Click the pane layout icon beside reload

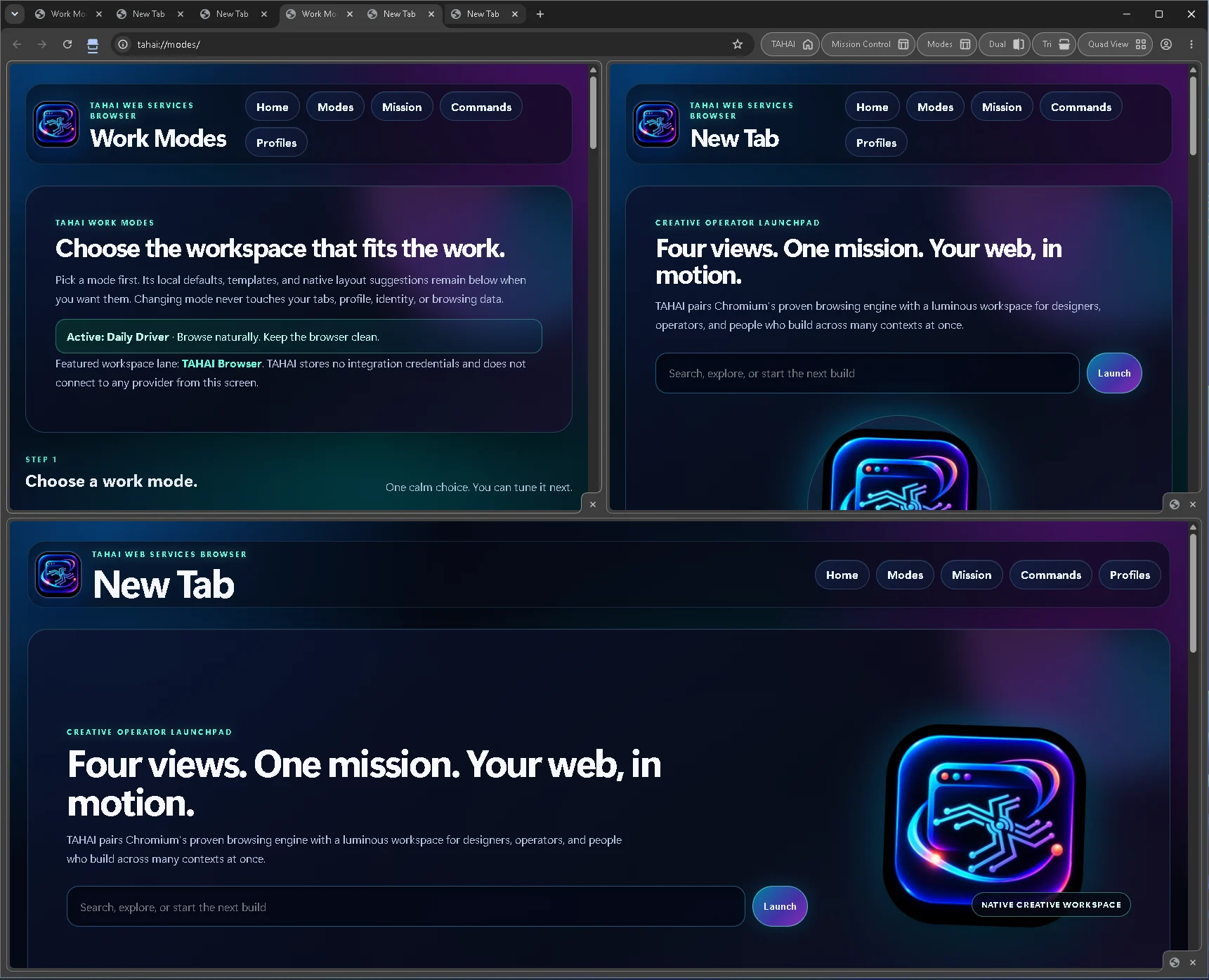pos(93,45)
